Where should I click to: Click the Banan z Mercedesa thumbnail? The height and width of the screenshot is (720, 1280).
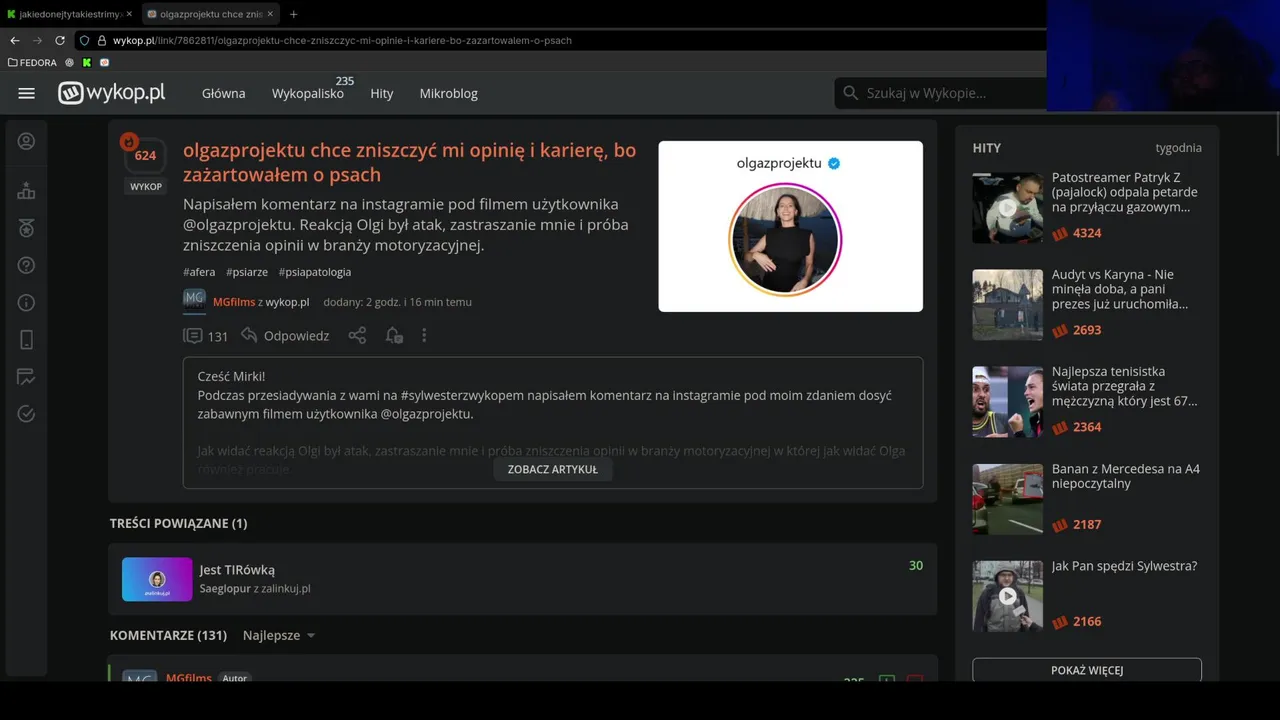coord(1007,499)
